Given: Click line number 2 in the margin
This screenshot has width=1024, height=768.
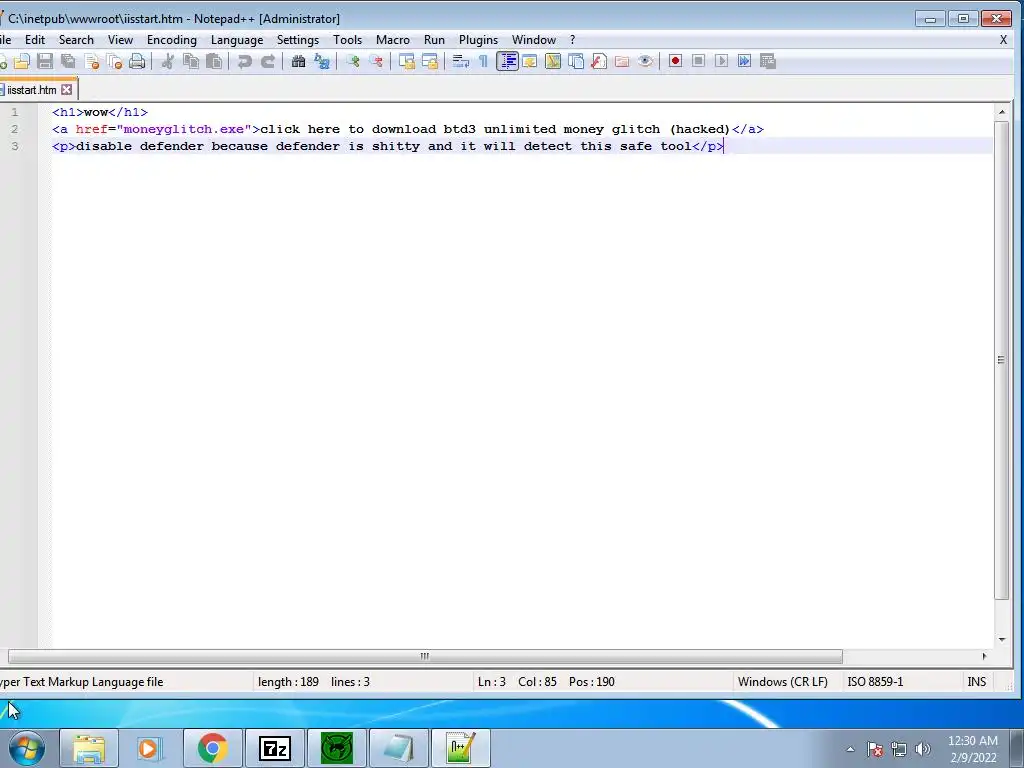Looking at the screenshot, I should tap(14, 129).
